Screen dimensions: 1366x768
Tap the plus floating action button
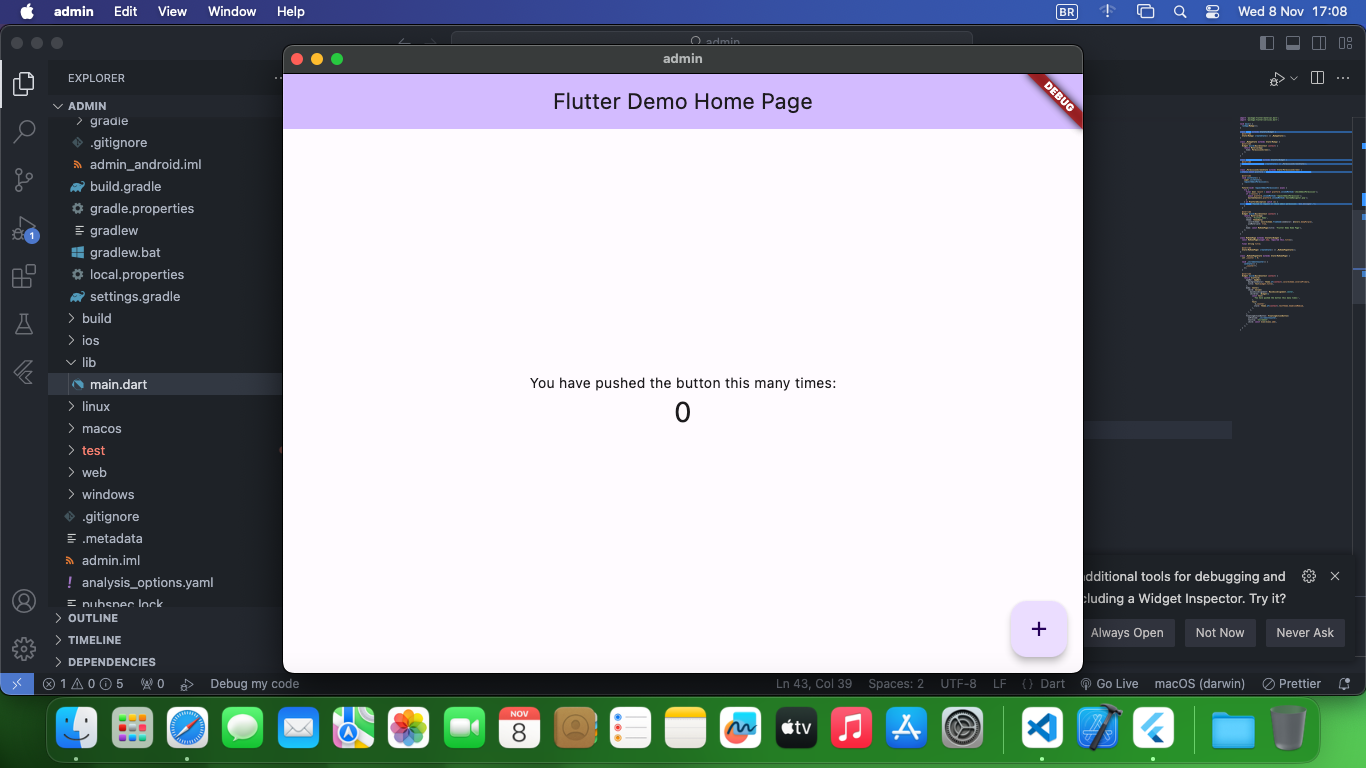pyautogui.click(x=1039, y=629)
